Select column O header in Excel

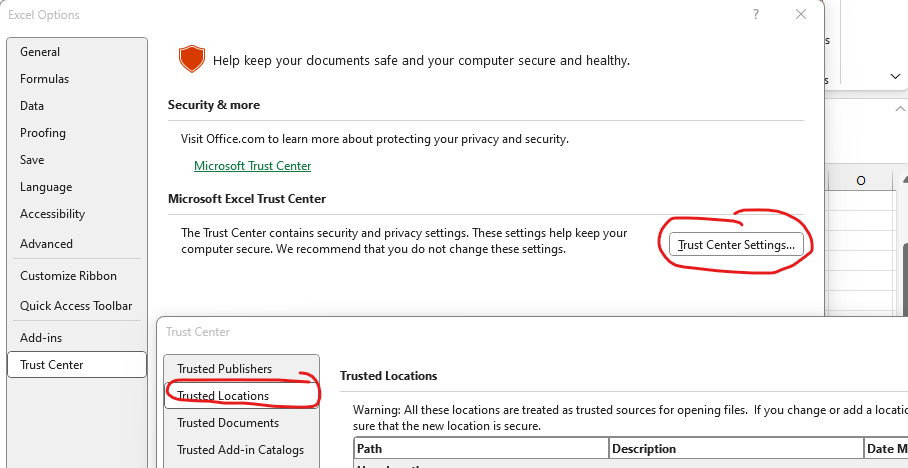click(x=861, y=181)
